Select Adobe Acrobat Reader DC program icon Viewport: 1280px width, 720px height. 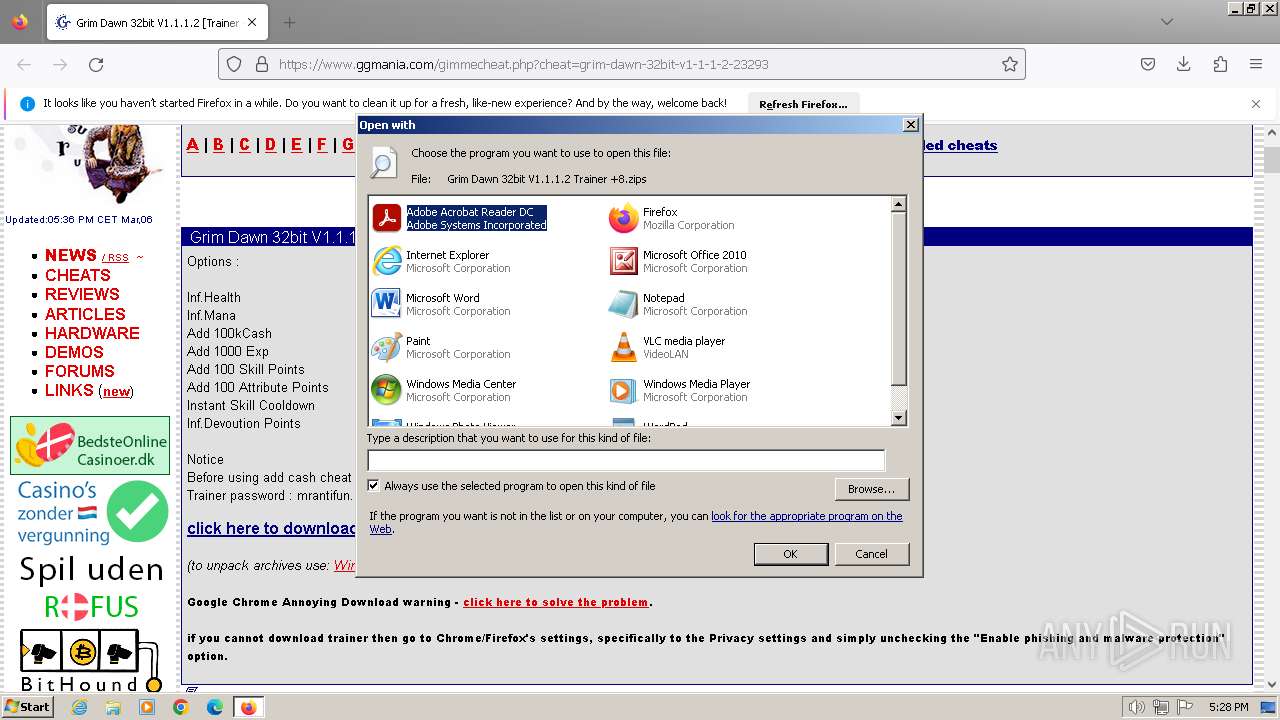(x=387, y=218)
